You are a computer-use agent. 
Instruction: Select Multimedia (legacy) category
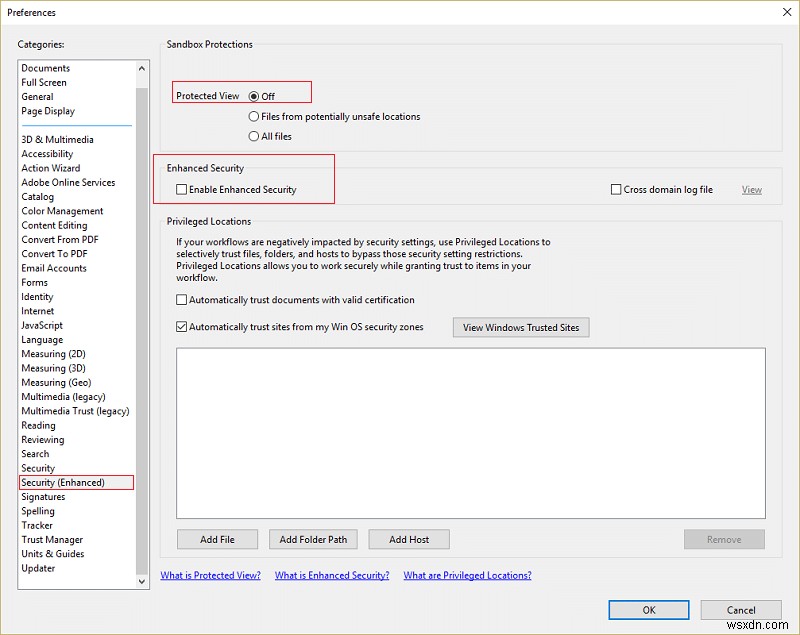pos(63,396)
